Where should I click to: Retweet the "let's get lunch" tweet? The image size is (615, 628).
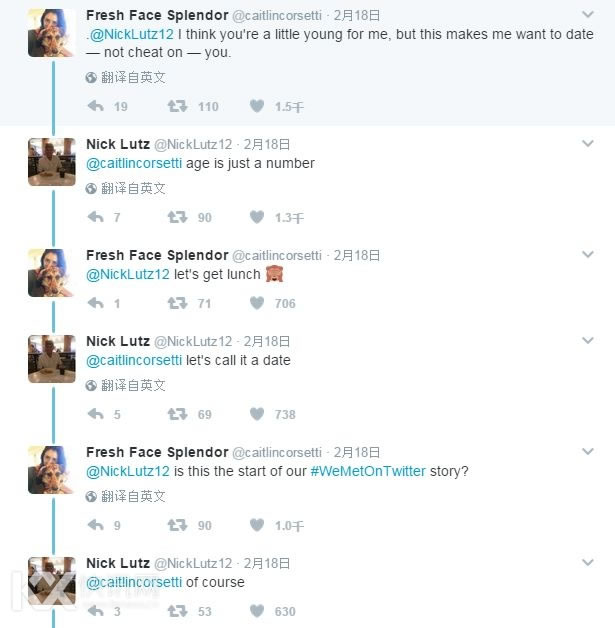[x=177, y=303]
